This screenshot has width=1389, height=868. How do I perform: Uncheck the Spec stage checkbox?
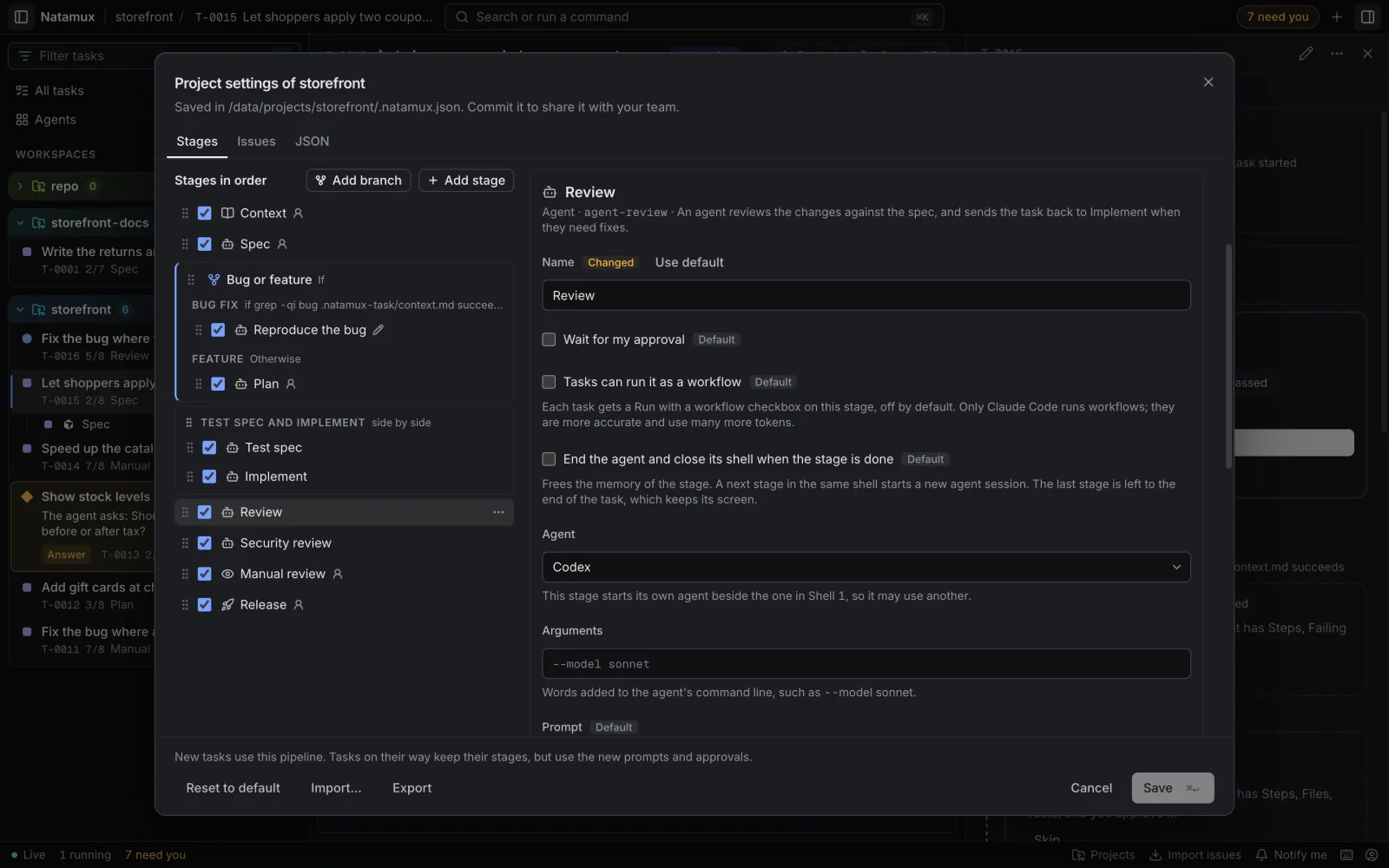tap(205, 244)
